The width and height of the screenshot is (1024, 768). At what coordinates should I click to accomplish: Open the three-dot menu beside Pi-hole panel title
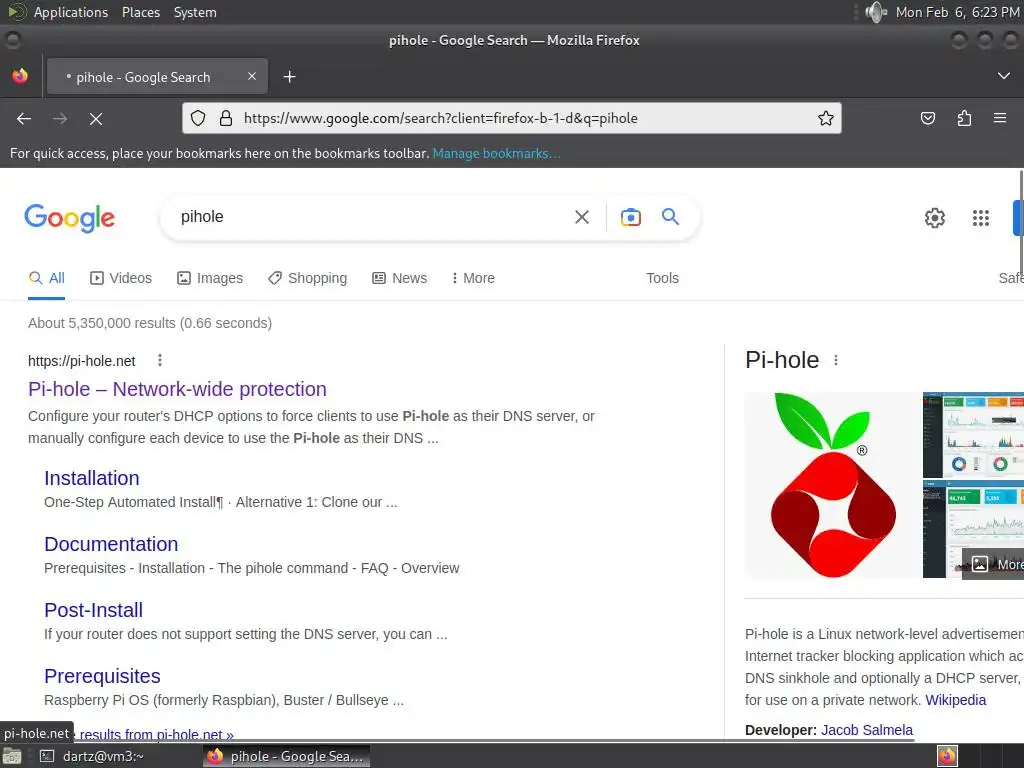tap(835, 360)
